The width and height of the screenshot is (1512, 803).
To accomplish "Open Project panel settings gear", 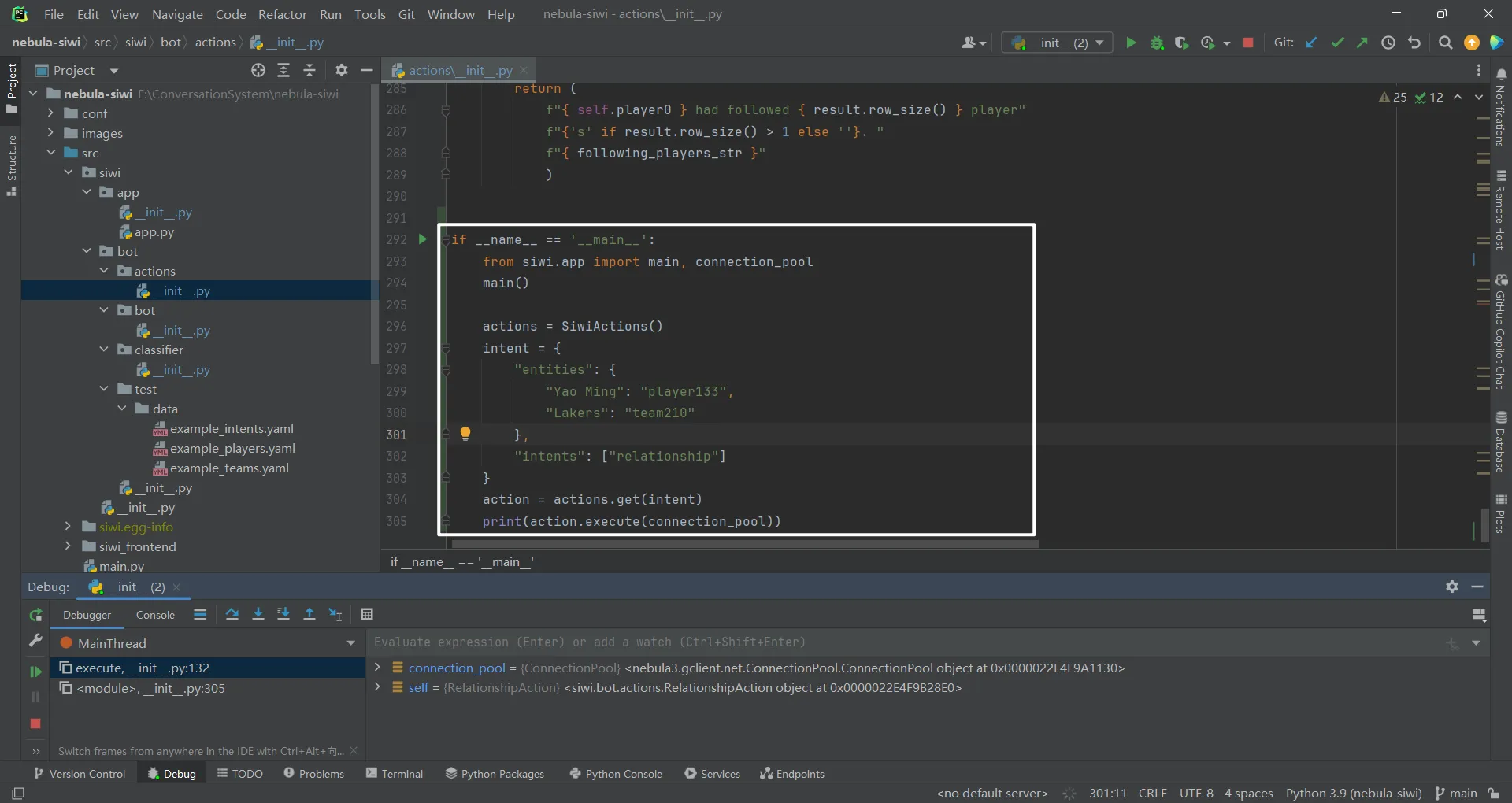I will [x=341, y=70].
